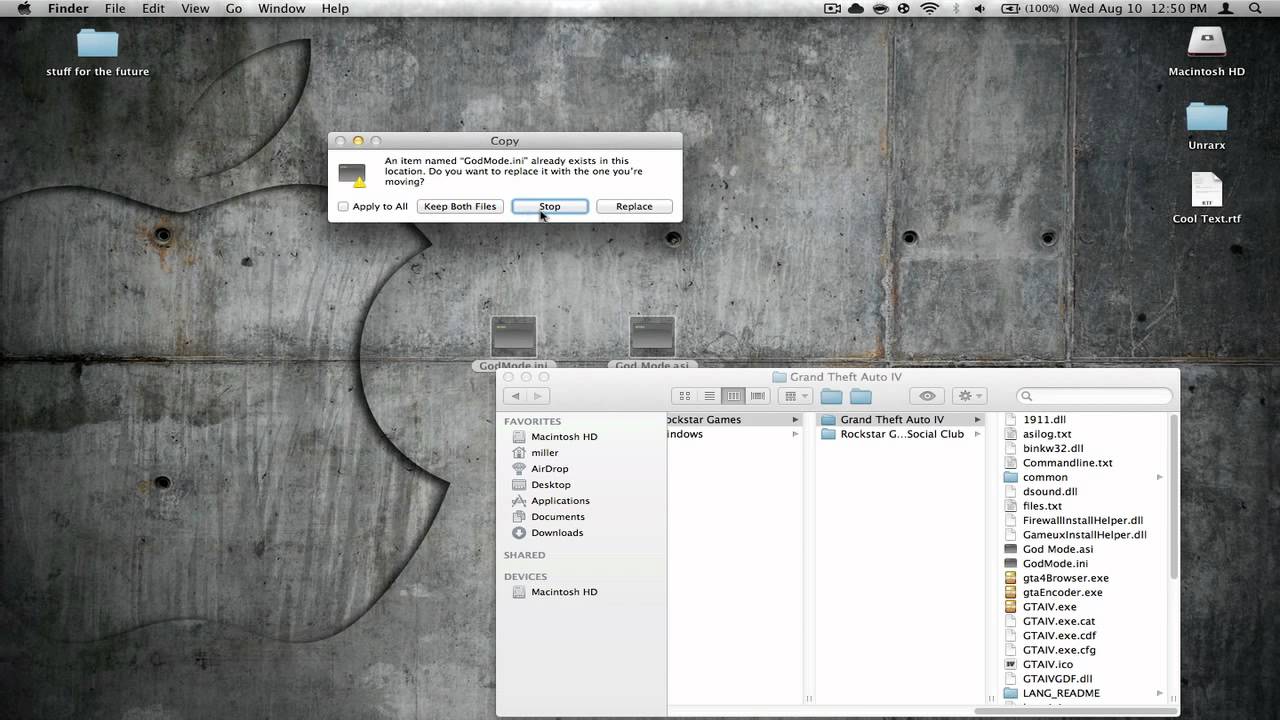Image resolution: width=1280 pixels, height=720 pixels.
Task: Open Spotlight search magnifier
Action: tap(1255, 9)
